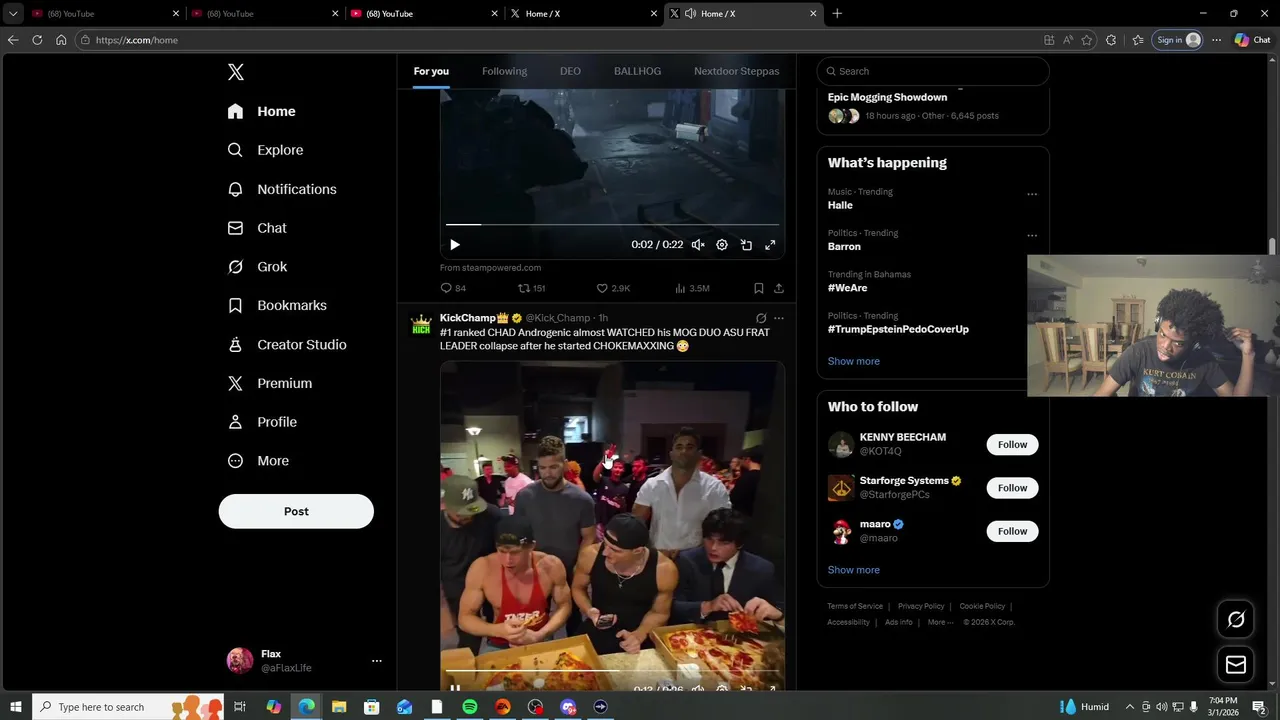Open the #WeAre trend
This screenshot has height=720, width=1280.
[x=847, y=288]
